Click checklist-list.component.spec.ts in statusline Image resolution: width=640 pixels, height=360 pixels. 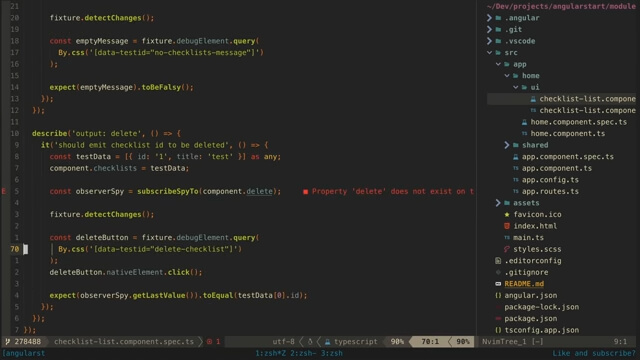[x=124, y=342]
